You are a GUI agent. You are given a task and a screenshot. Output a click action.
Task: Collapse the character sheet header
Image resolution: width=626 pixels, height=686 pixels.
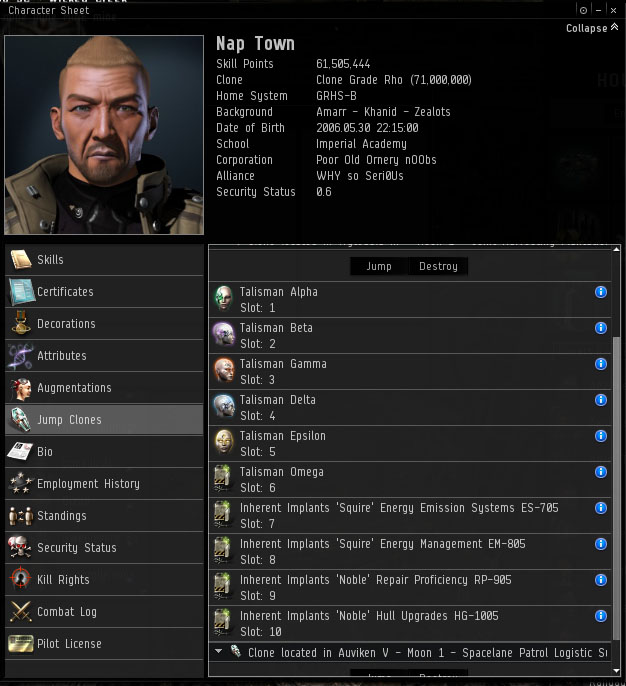pyautogui.click(x=592, y=28)
